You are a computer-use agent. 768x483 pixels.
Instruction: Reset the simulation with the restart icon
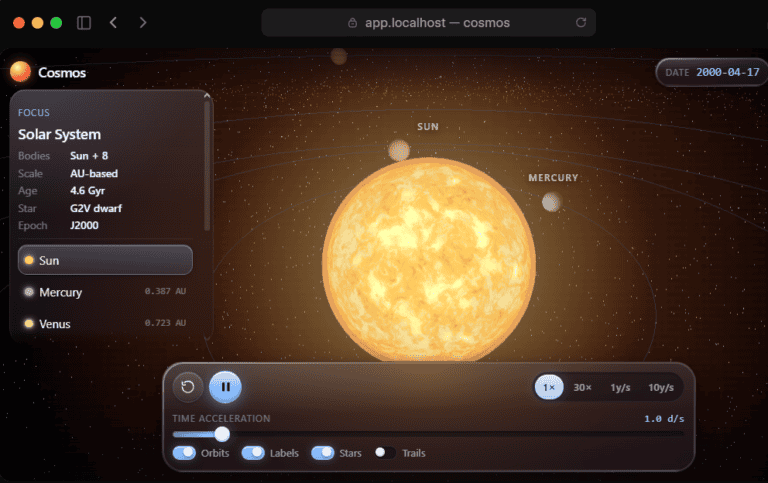[188, 387]
